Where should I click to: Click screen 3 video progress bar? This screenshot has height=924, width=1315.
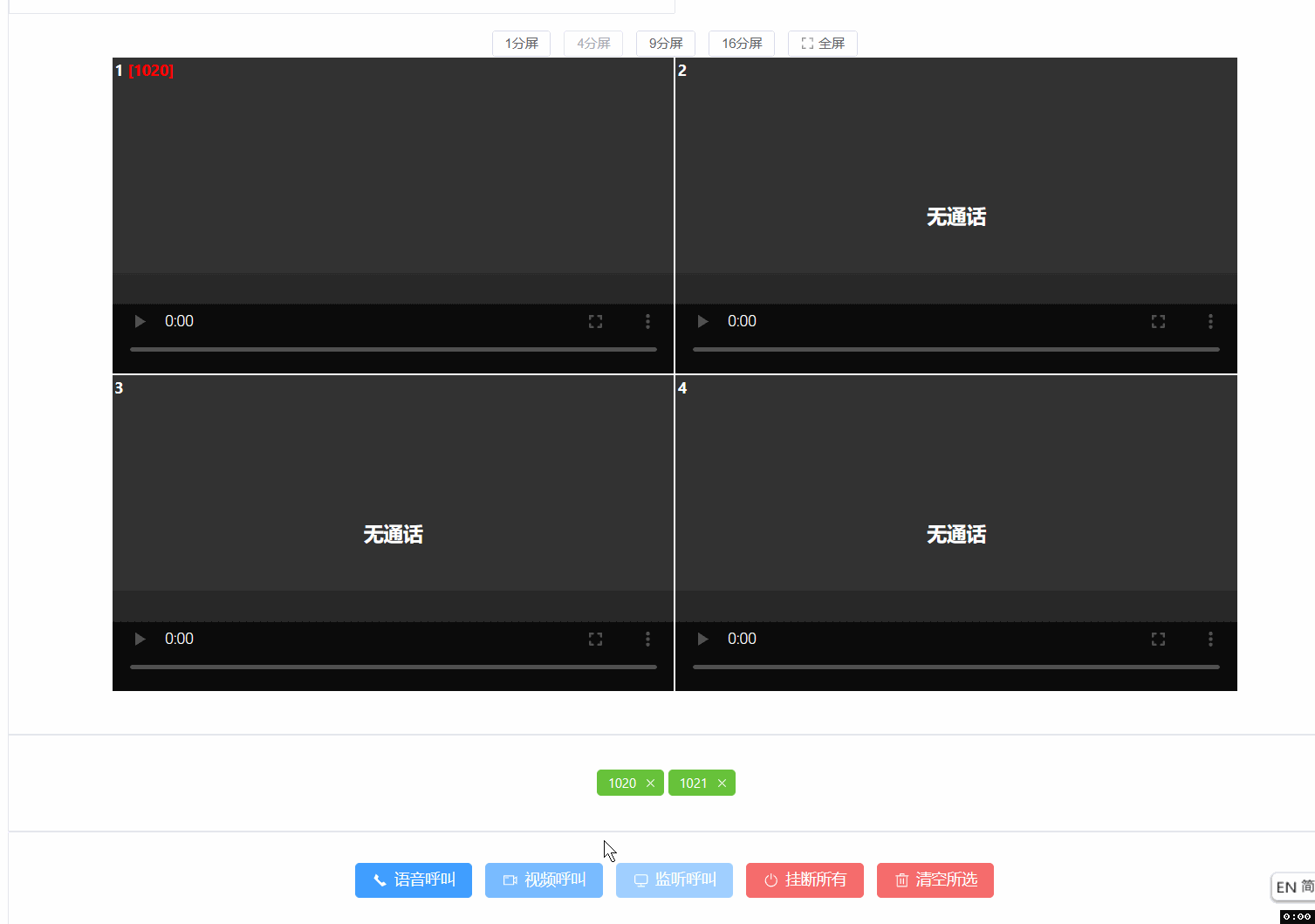[x=394, y=667]
